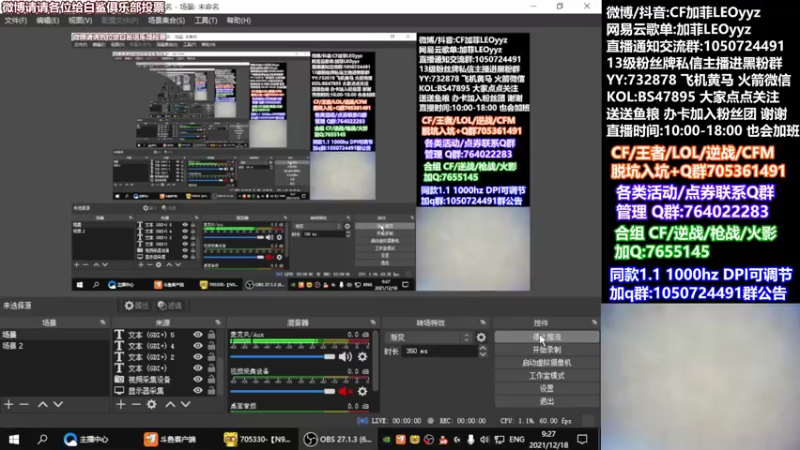This screenshot has width=800, height=450.
Task: Remove selected source with minus icon
Action: coord(136,404)
